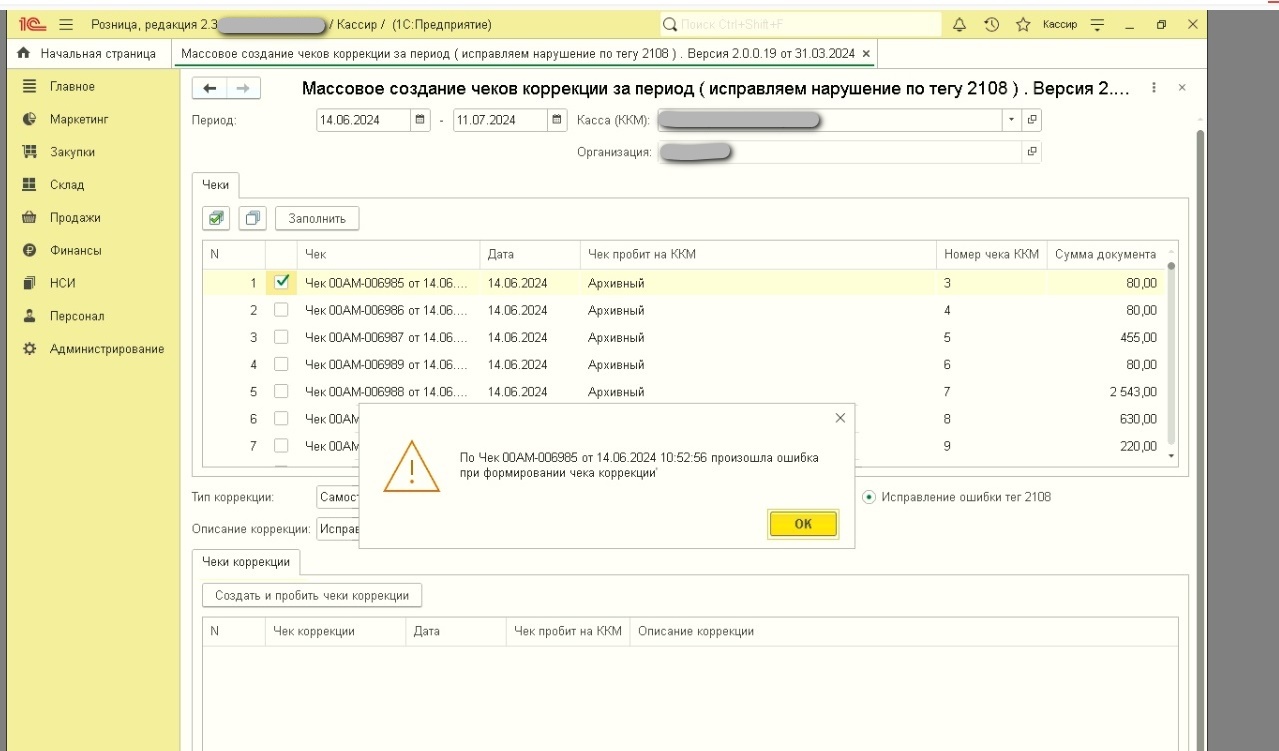Open calendar for period end date
This screenshot has width=1279, height=751.
coord(558,120)
